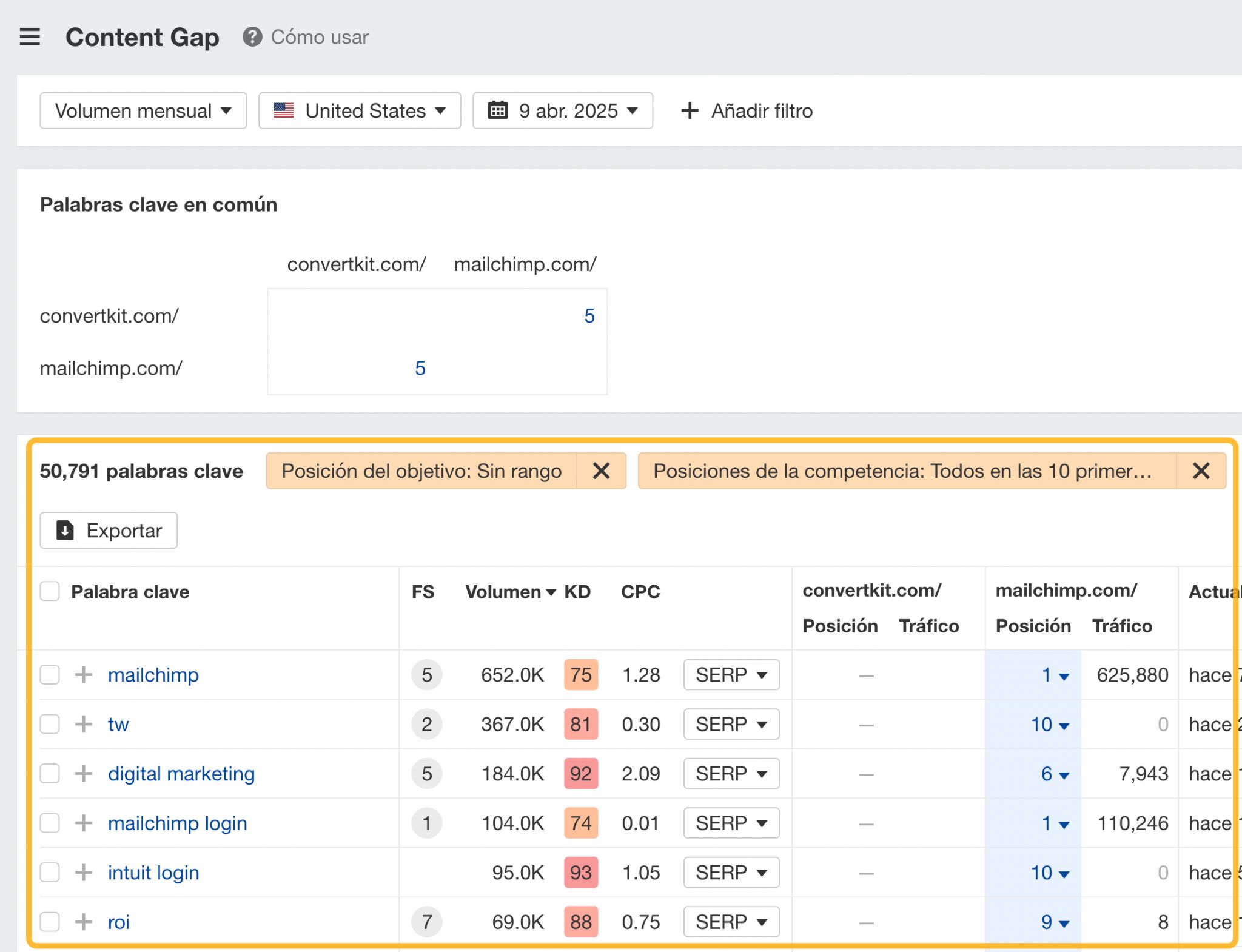
Task: Click the US flag in the country filter
Action: (283, 110)
